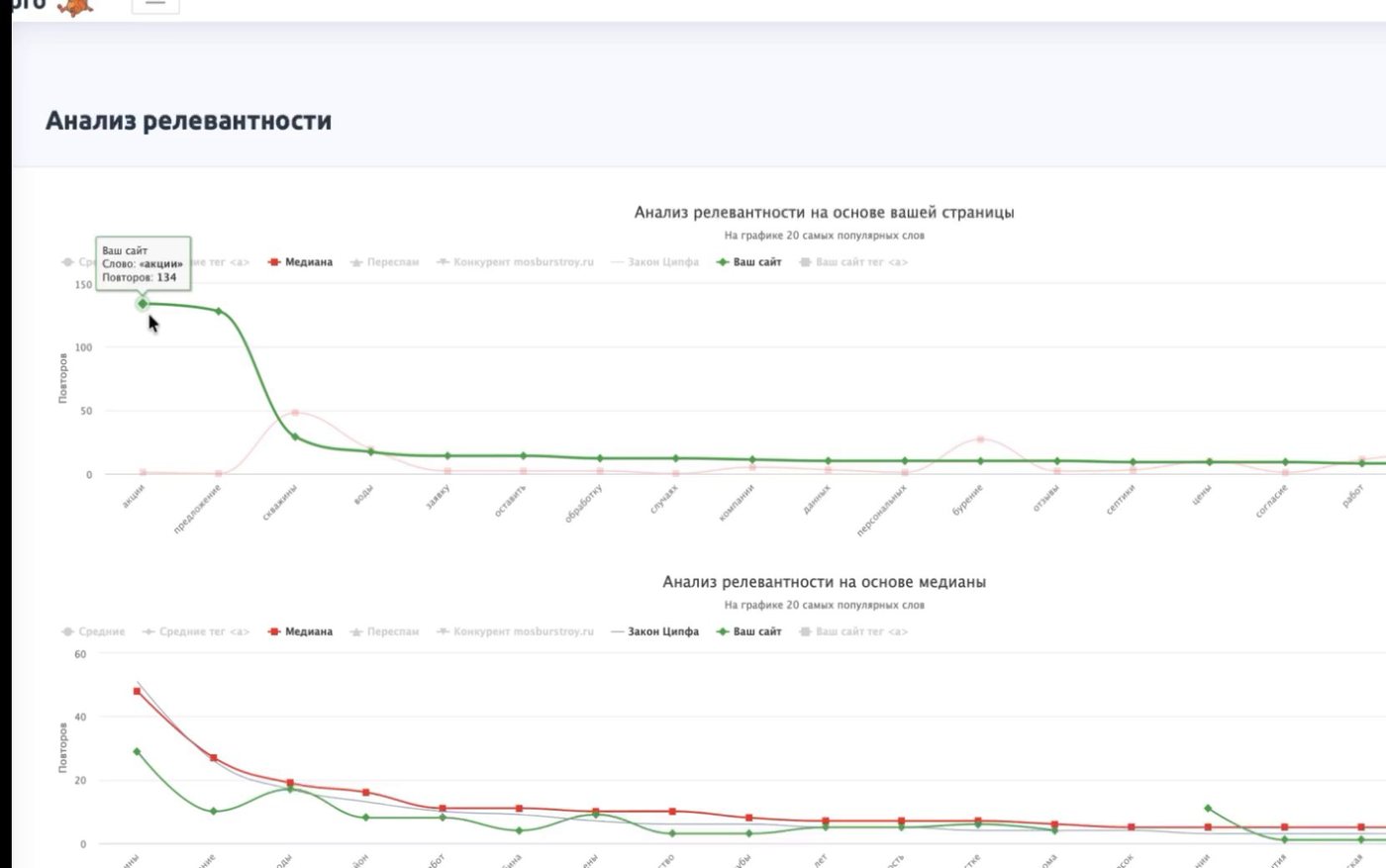
Task: Click the x-axis label 'септики'
Action: point(1121,500)
